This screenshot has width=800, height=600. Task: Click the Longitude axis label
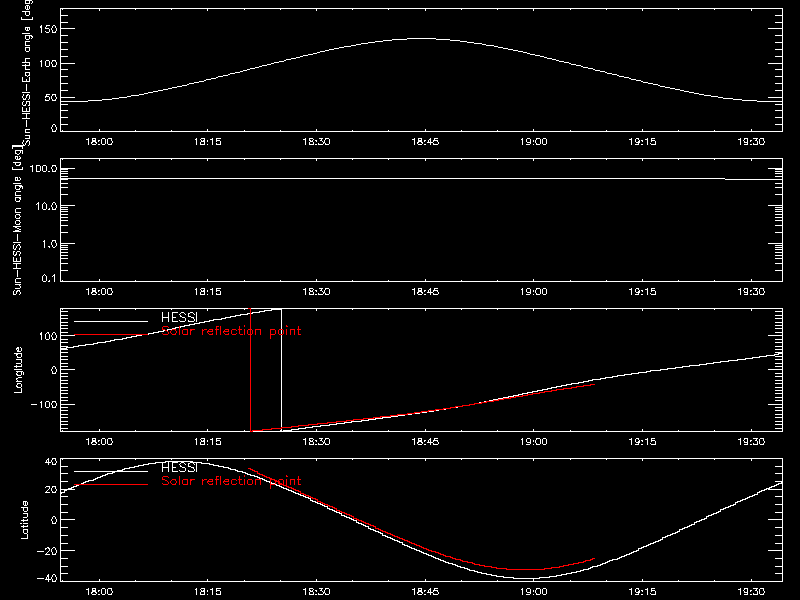pos(18,370)
